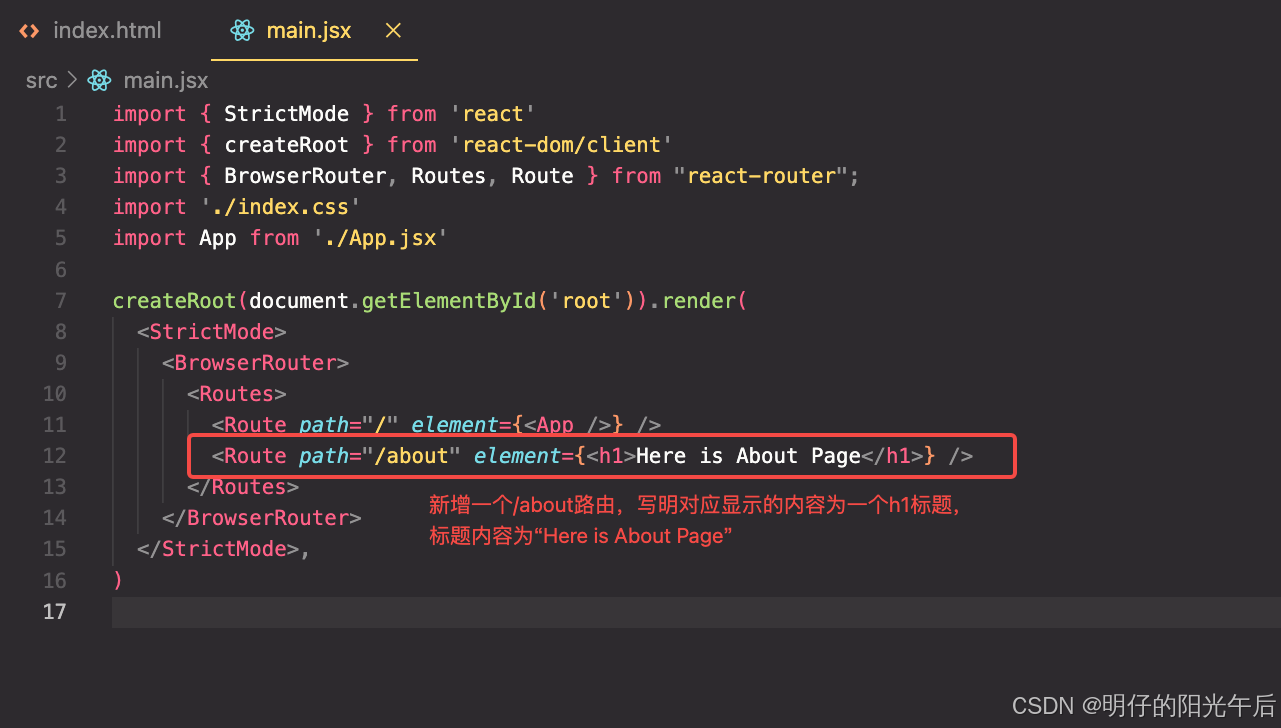Close the main.jsx tab
Viewport: 1281px width, 728px height.
[x=393, y=31]
